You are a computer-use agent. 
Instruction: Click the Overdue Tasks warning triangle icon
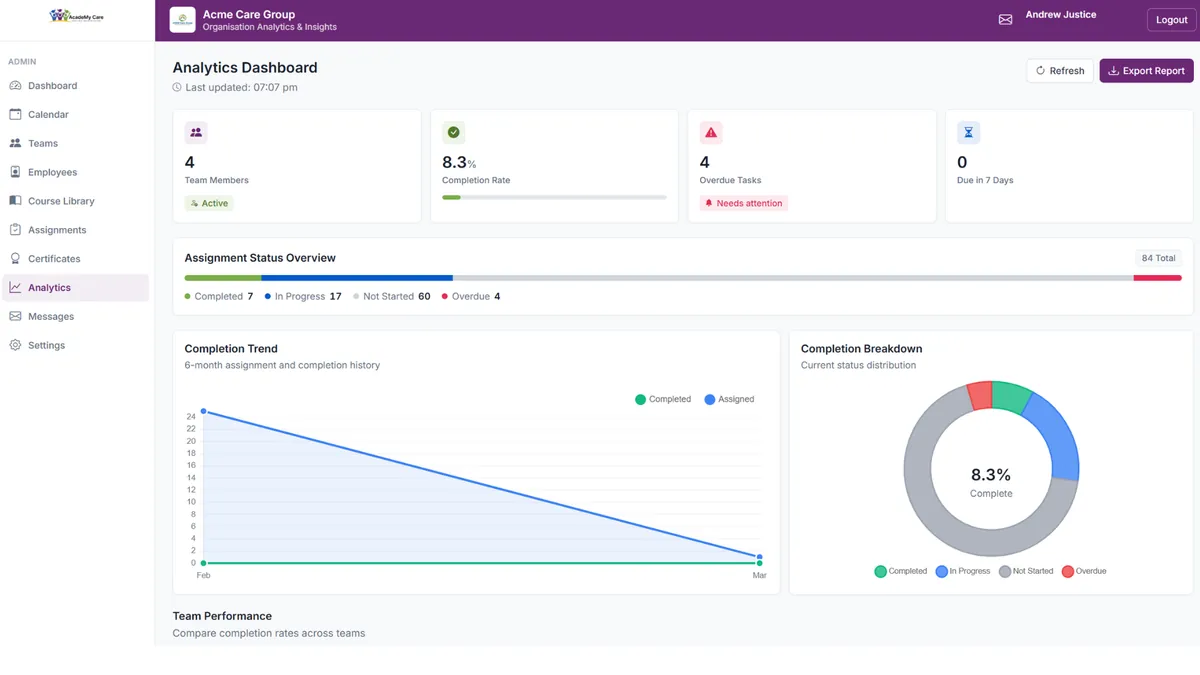(x=711, y=132)
